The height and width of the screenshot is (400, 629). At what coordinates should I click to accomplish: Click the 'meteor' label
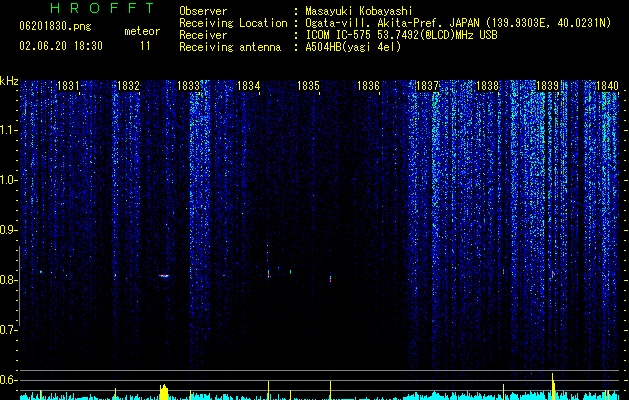click(x=142, y=31)
